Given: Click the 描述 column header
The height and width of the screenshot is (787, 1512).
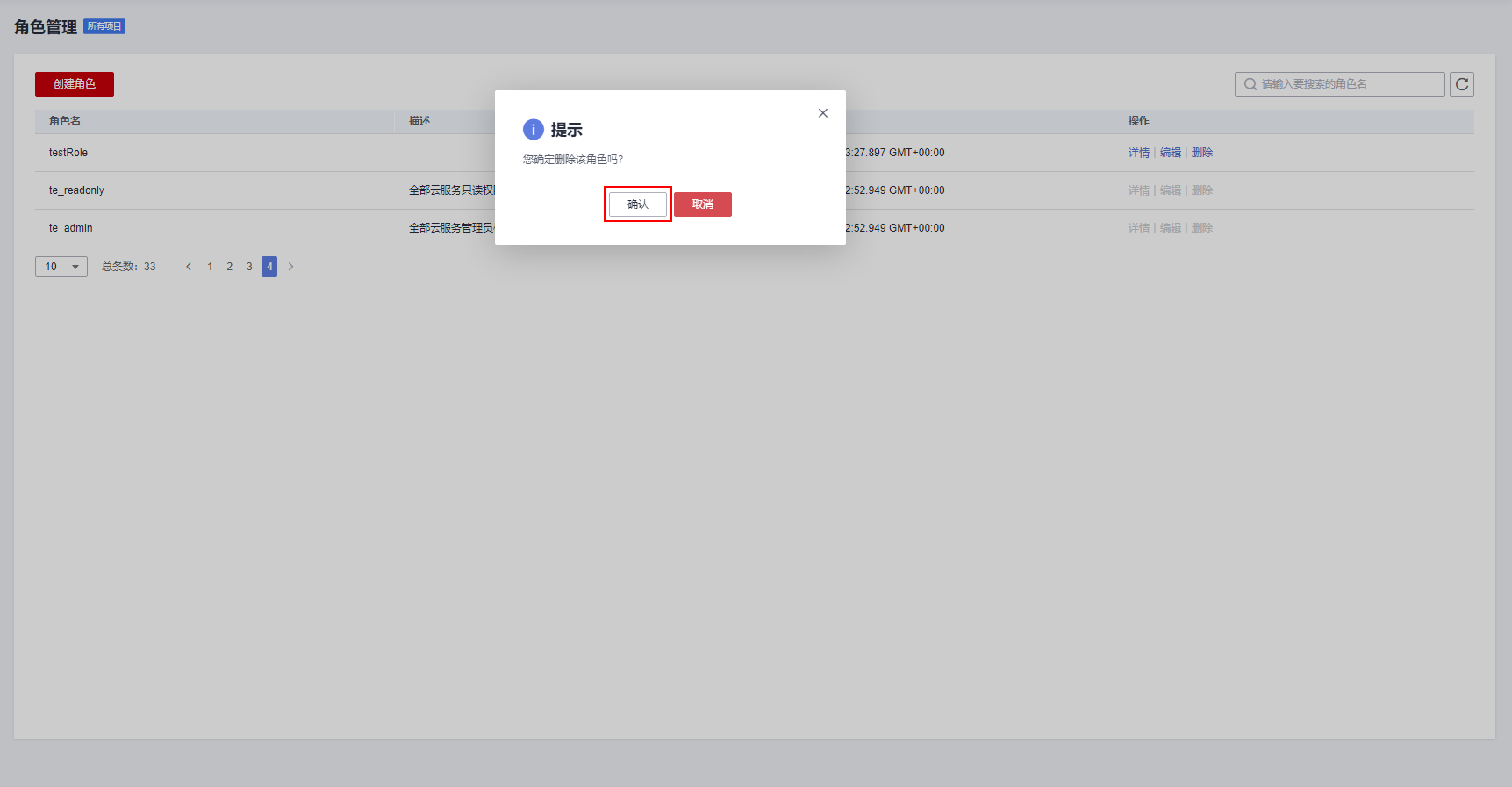Looking at the screenshot, I should point(419,121).
